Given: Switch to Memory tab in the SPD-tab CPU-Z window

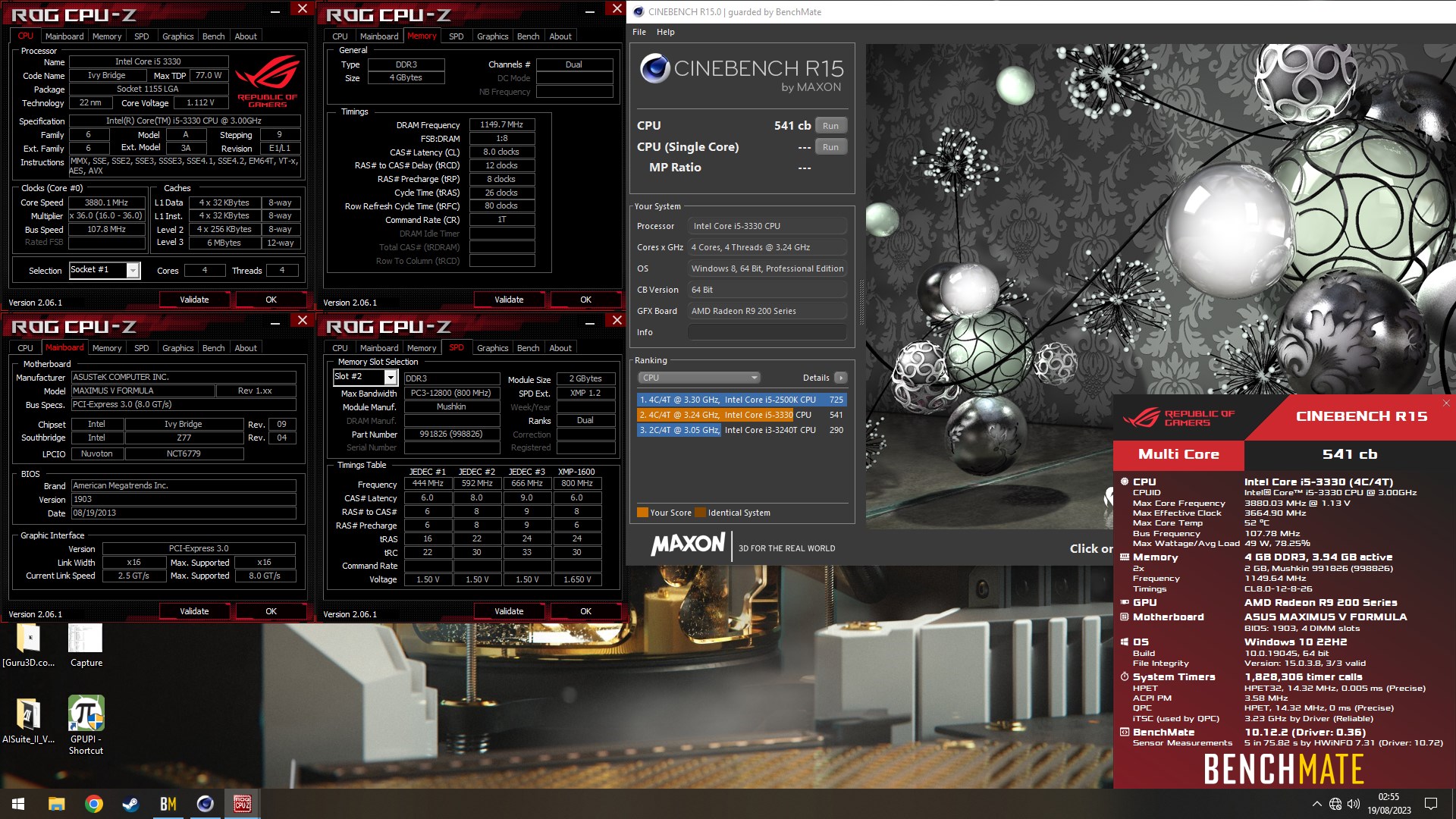Looking at the screenshot, I should [x=422, y=348].
